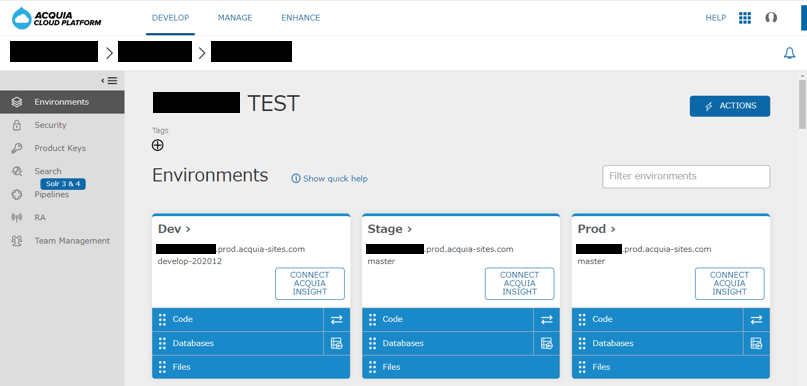807x386 pixels.
Task: Grab the Stage Code drag handle
Action: point(372,320)
